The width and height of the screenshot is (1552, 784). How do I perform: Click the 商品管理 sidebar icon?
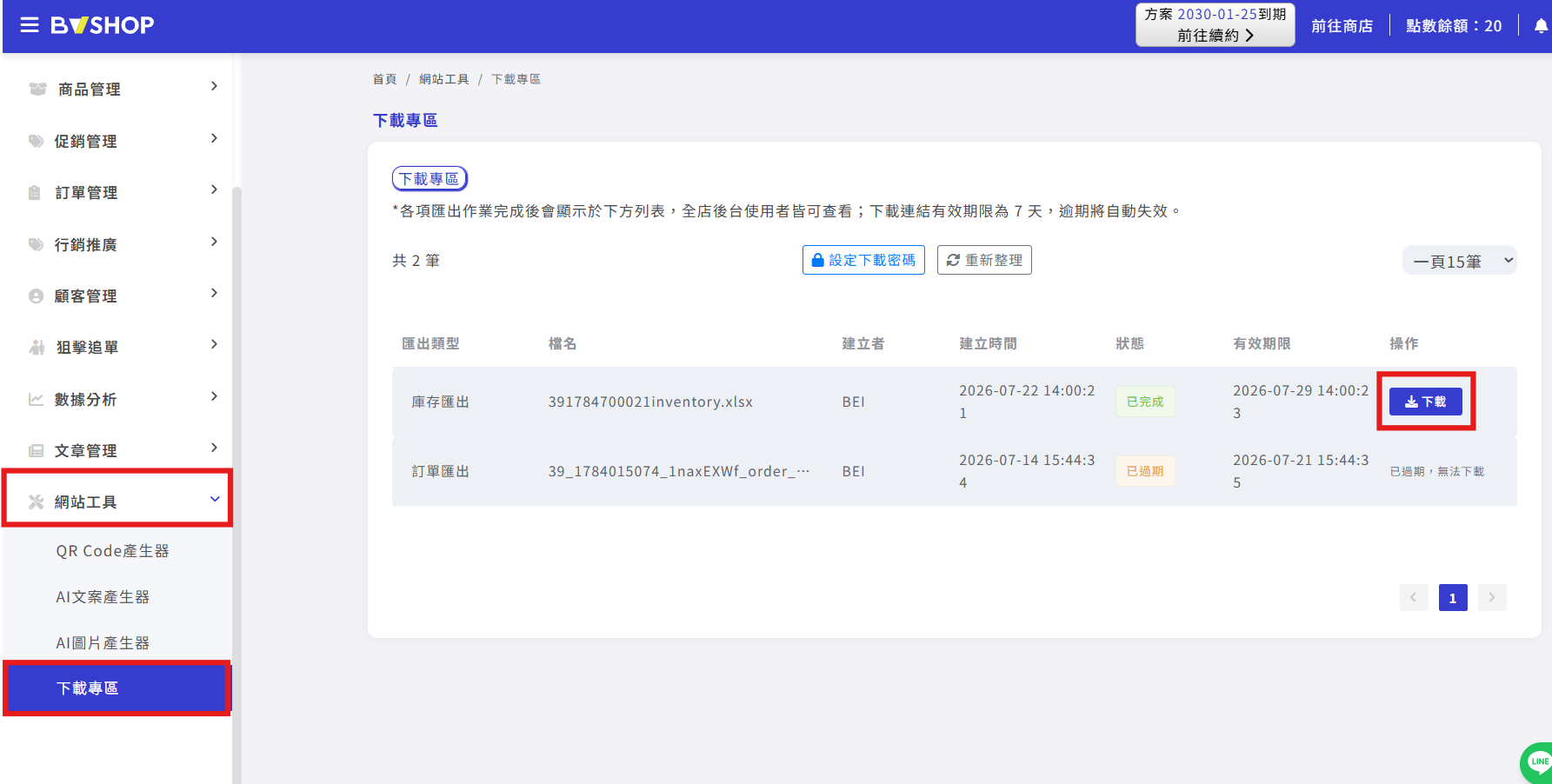coord(37,89)
